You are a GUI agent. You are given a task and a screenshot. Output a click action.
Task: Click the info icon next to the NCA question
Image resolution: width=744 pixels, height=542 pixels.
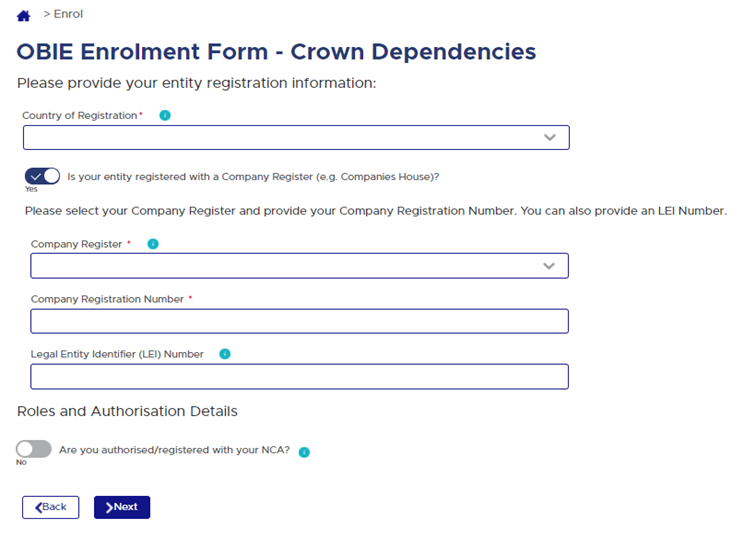pos(304,452)
